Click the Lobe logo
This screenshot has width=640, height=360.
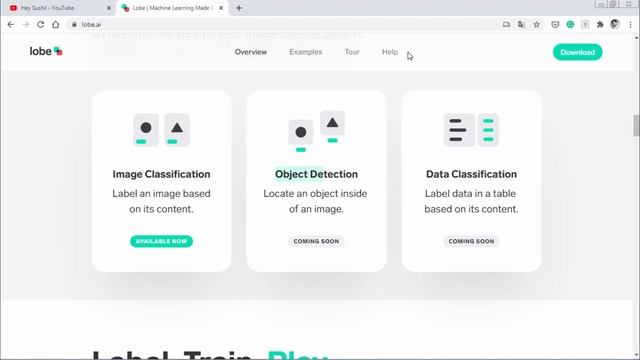[46, 51]
